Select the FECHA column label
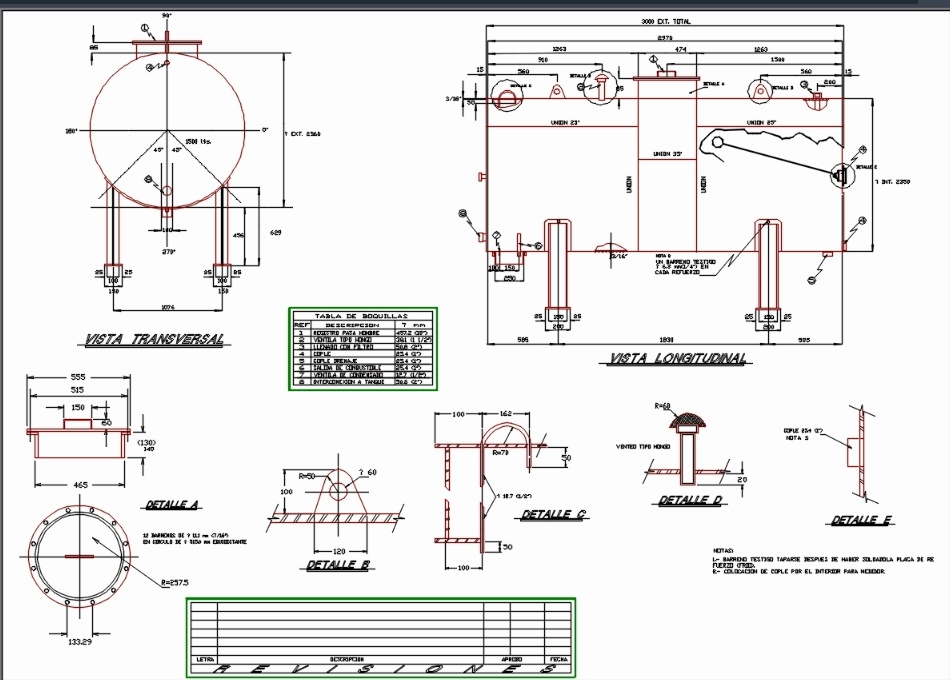 [558, 659]
